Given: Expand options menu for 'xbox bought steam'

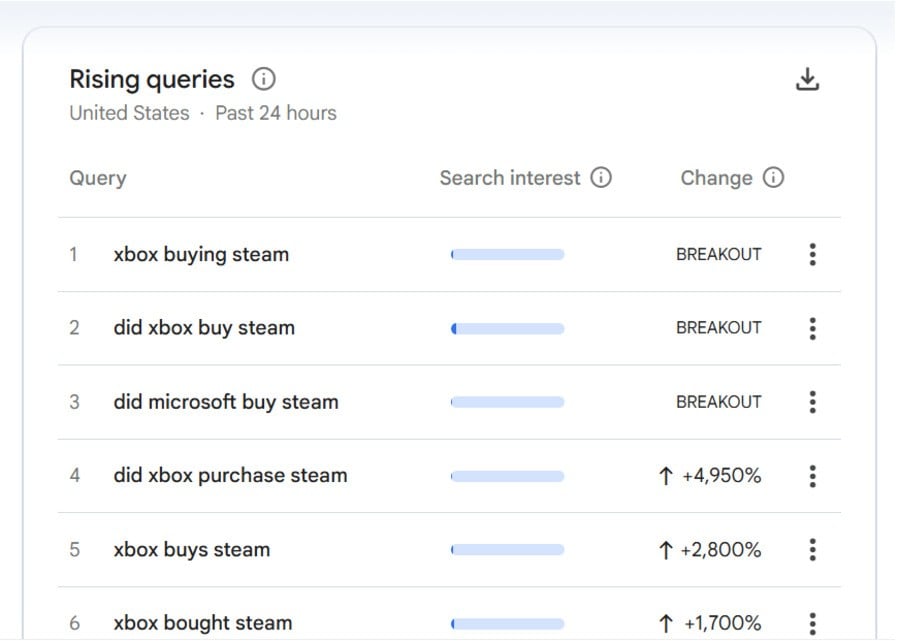Looking at the screenshot, I should click(x=812, y=622).
